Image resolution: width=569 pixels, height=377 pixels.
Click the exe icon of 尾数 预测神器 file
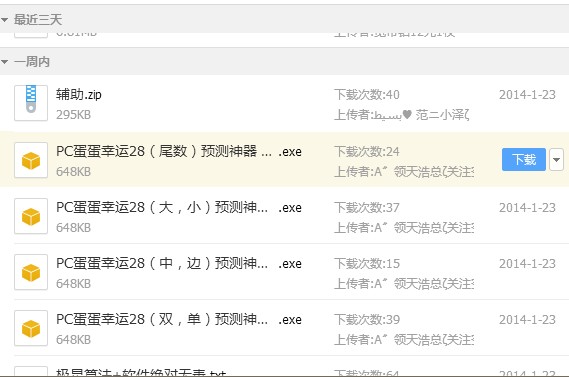[x=31, y=160]
